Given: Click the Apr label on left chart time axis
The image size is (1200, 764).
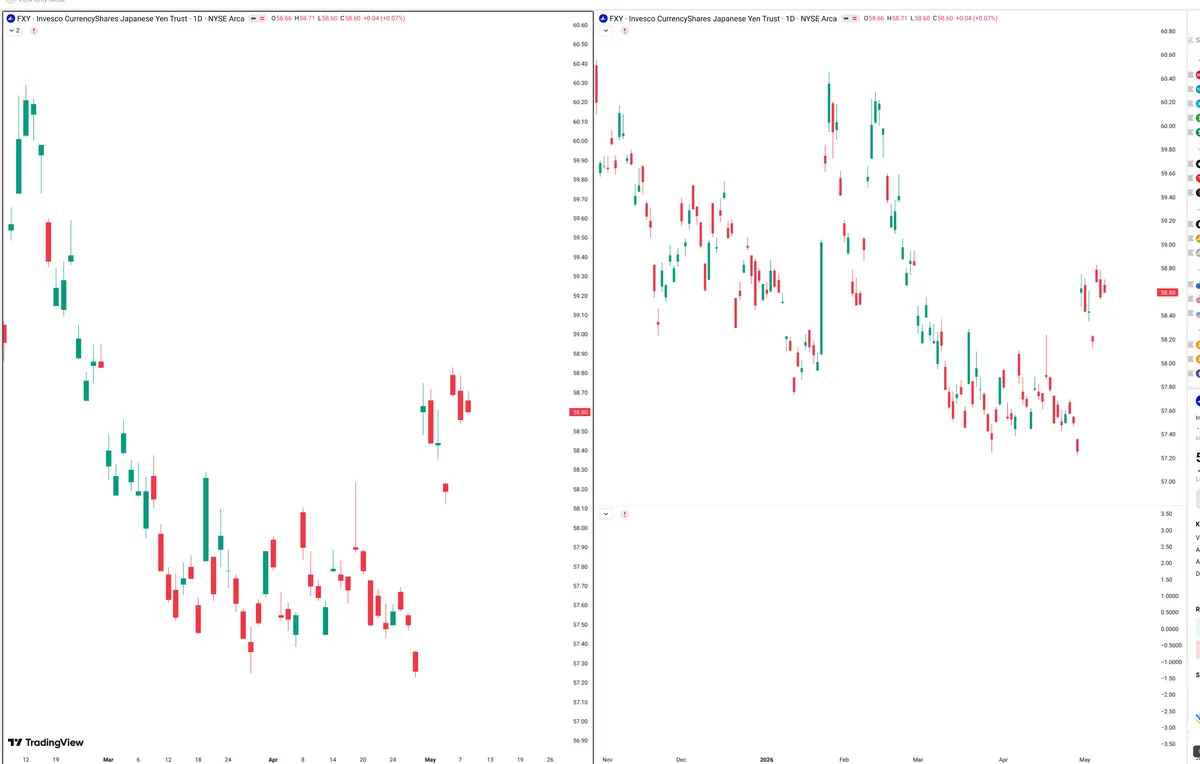Looking at the screenshot, I should tap(271, 759).
